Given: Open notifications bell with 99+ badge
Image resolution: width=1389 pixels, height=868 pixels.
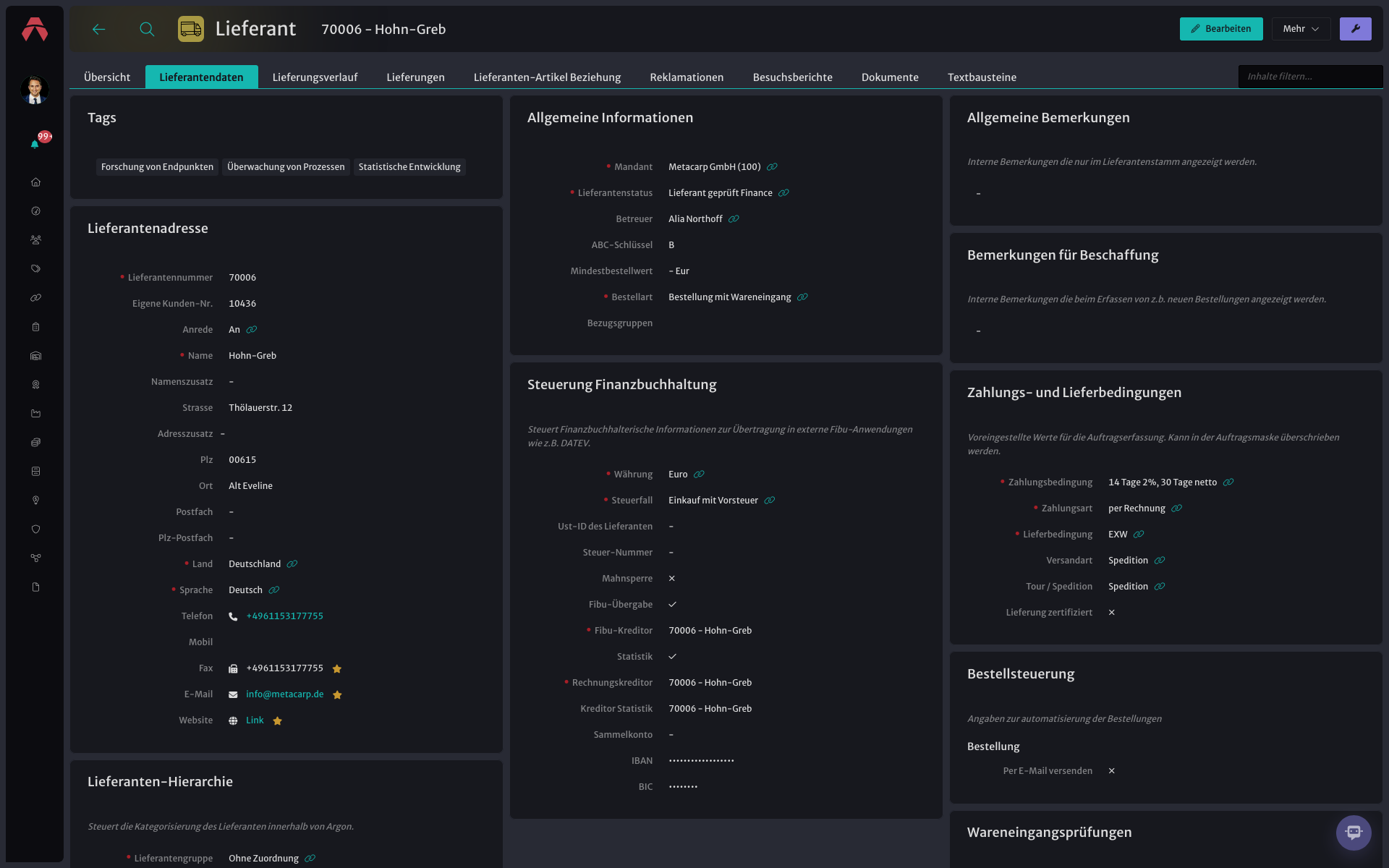Looking at the screenshot, I should point(35,144).
